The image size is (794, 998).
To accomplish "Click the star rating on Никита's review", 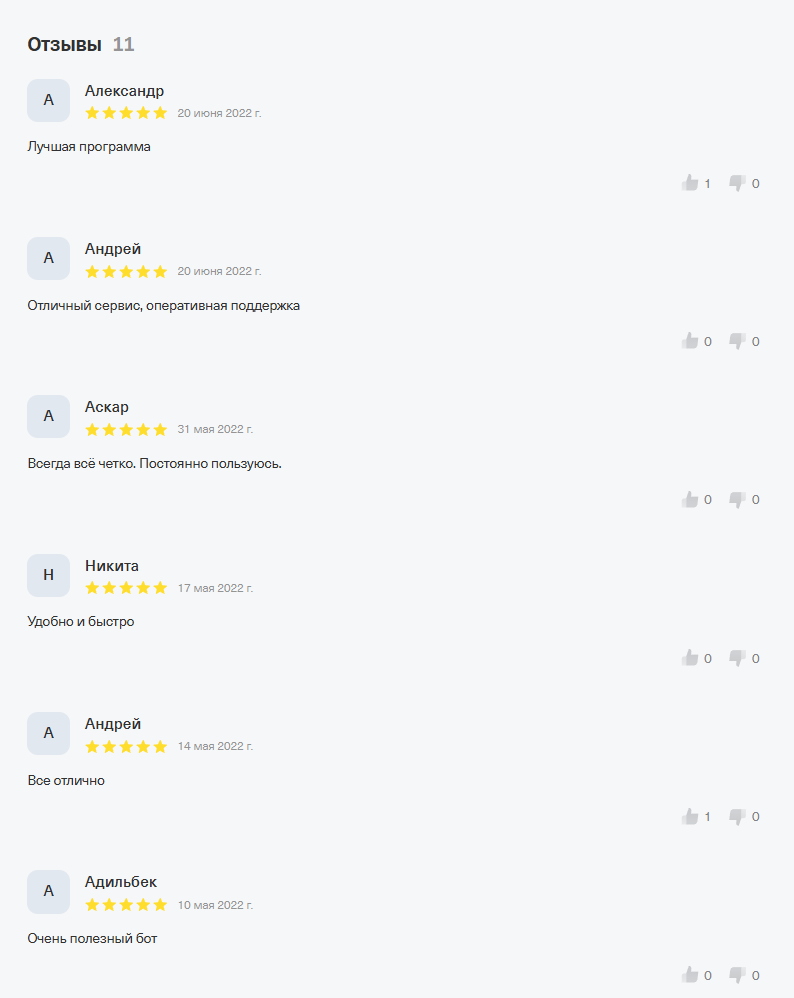I will pos(126,588).
